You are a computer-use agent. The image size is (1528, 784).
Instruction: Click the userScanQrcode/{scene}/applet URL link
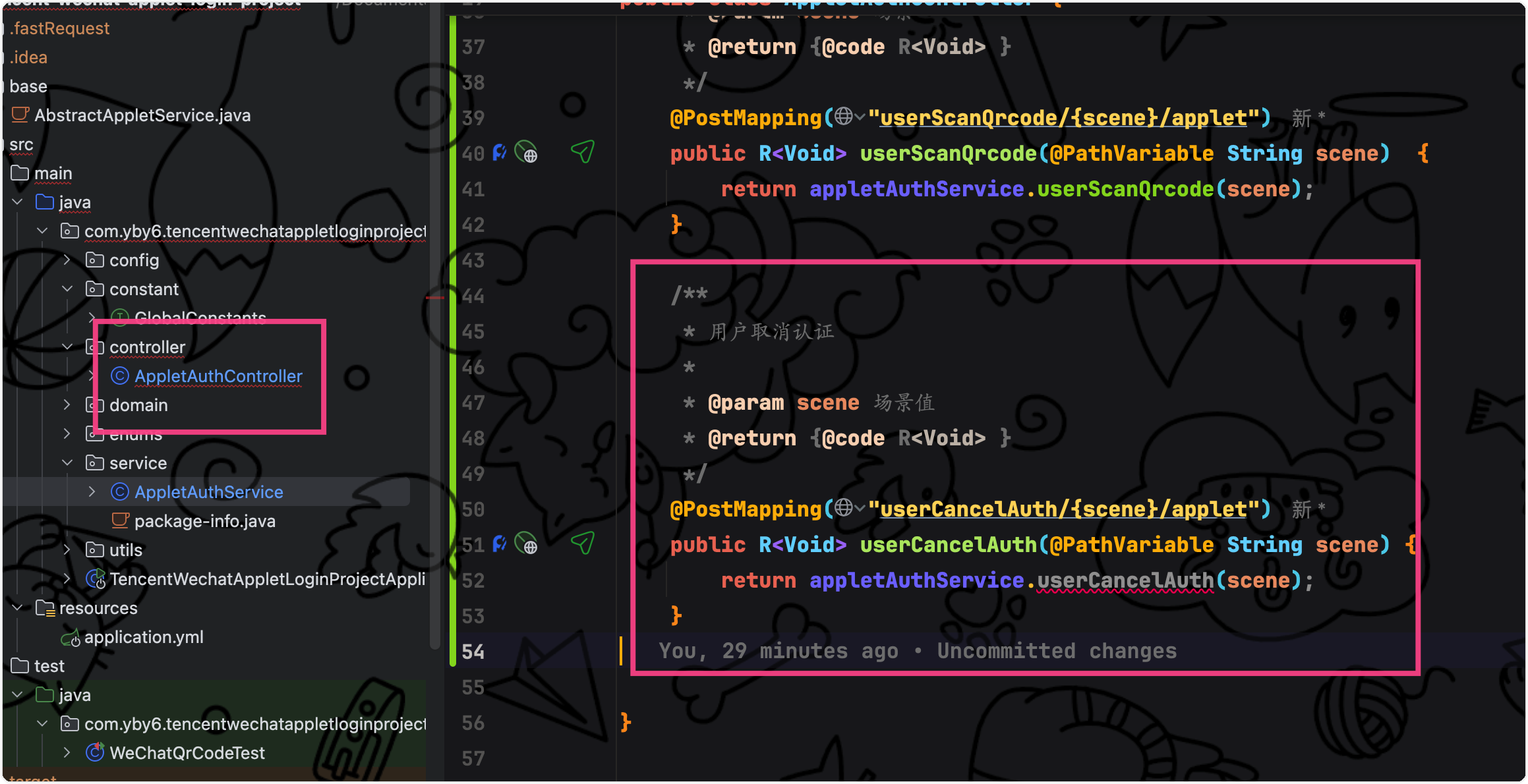coord(1063,118)
